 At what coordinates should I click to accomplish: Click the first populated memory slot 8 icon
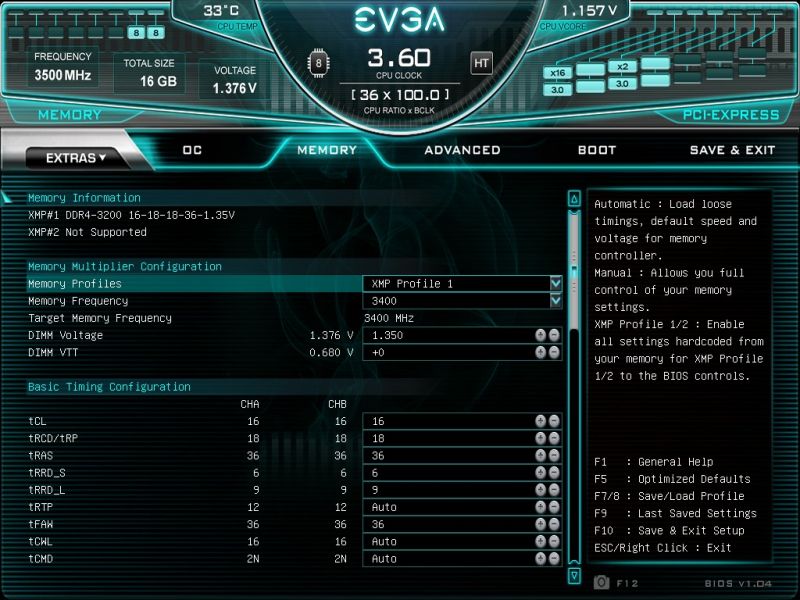(x=136, y=33)
